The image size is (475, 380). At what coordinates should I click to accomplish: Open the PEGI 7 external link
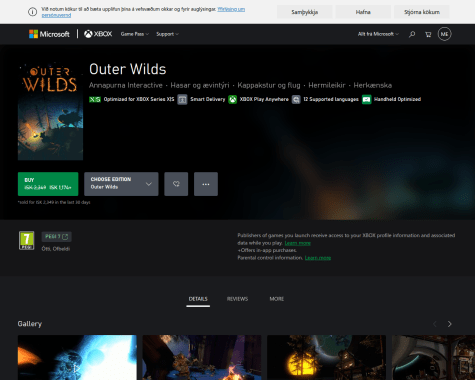tap(57, 237)
